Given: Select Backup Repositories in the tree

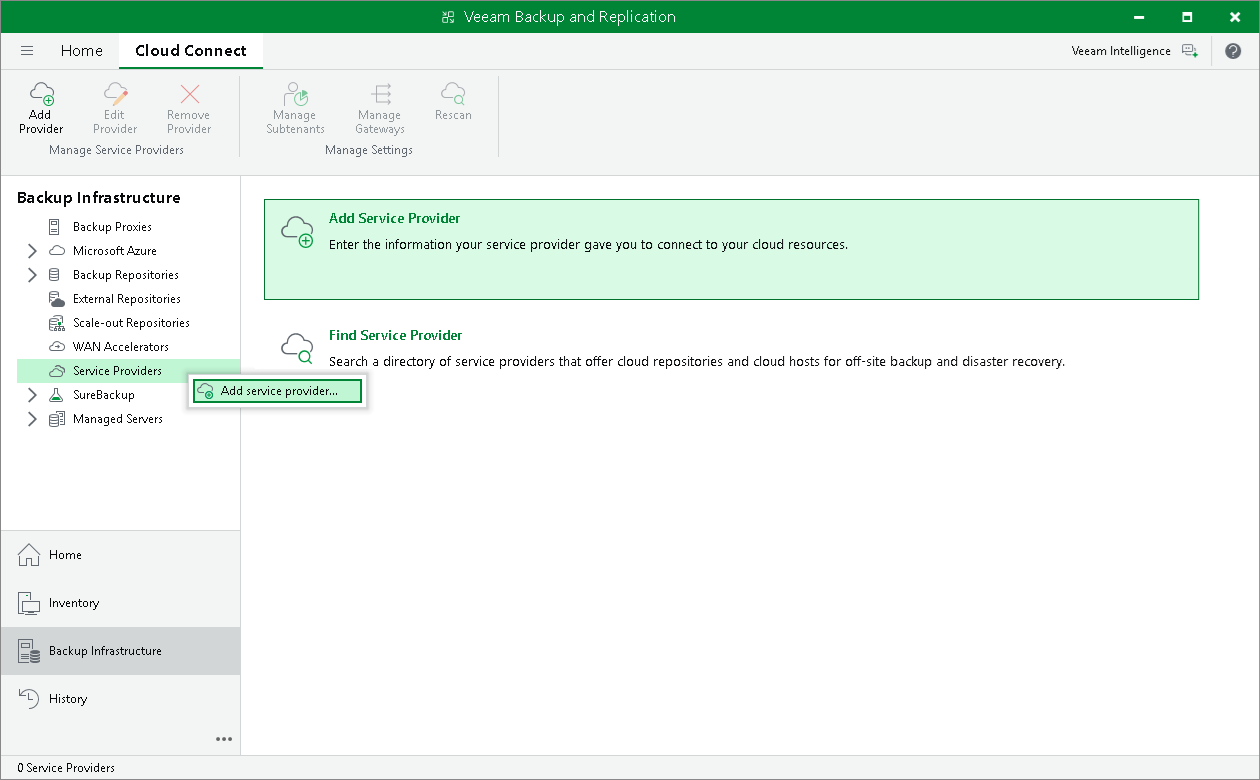Looking at the screenshot, I should (126, 275).
